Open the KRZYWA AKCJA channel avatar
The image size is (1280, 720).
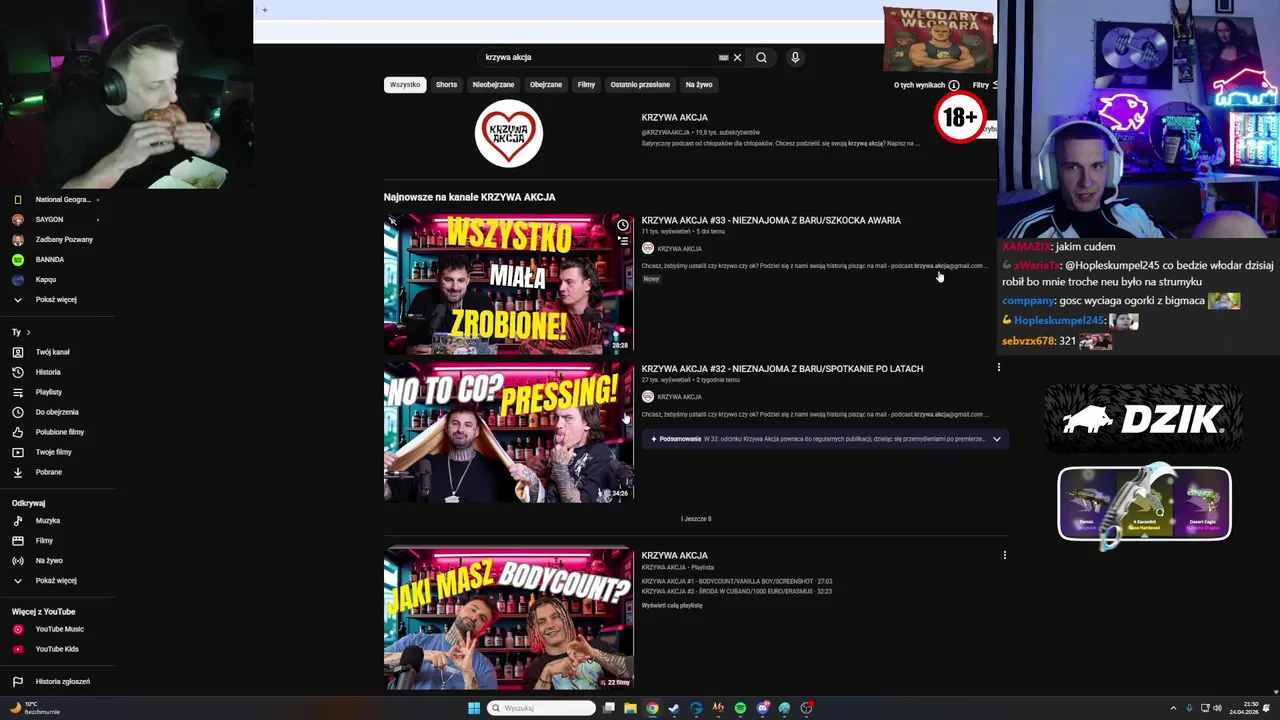click(508, 133)
